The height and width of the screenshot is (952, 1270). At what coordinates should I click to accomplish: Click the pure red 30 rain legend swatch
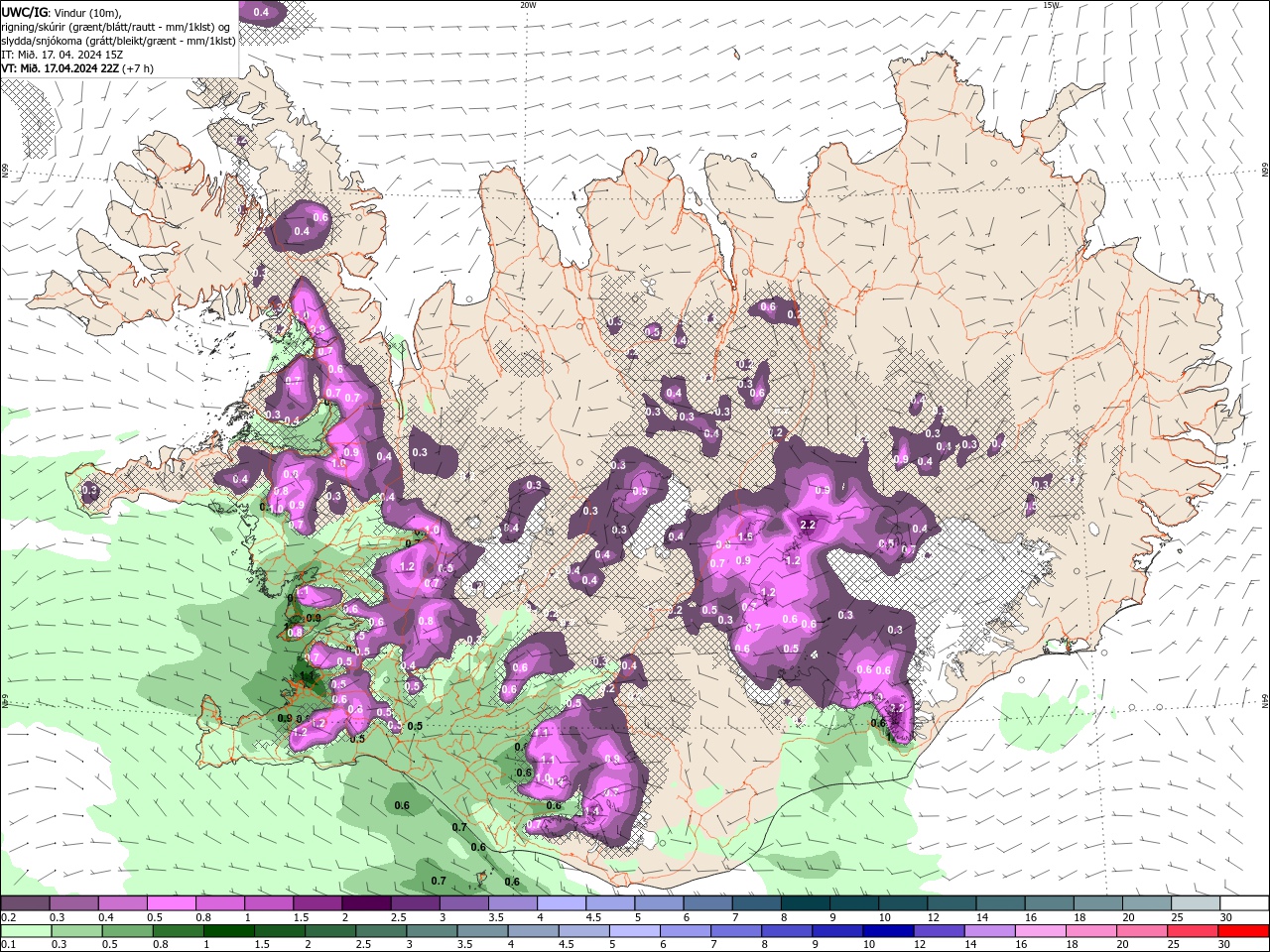point(1243,931)
